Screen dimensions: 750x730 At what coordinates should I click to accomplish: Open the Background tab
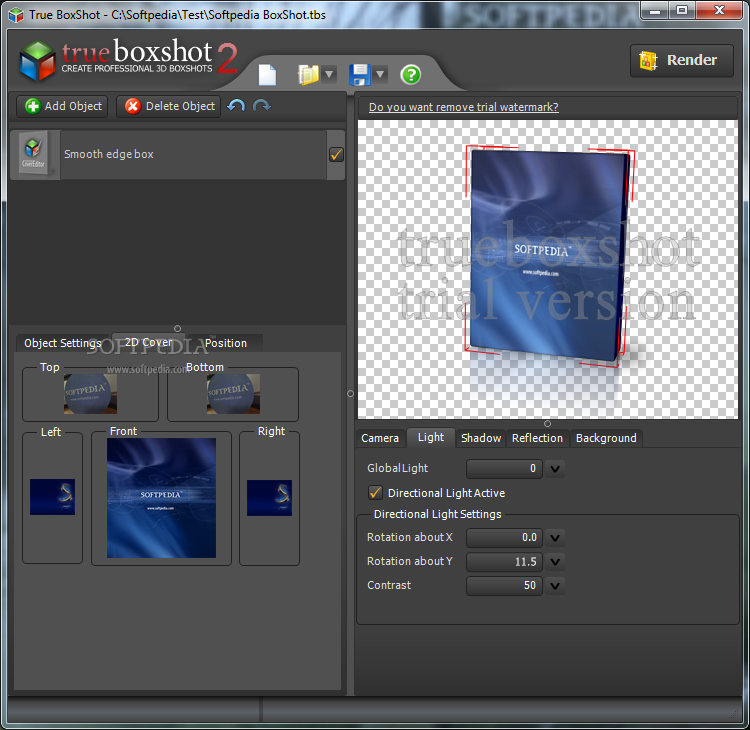pos(606,438)
